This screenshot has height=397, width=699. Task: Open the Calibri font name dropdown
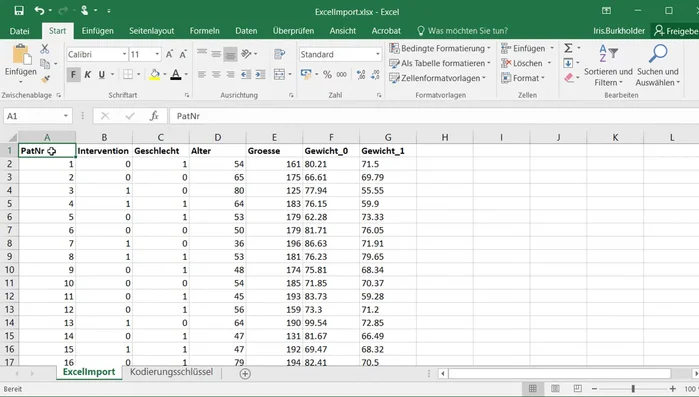point(124,54)
